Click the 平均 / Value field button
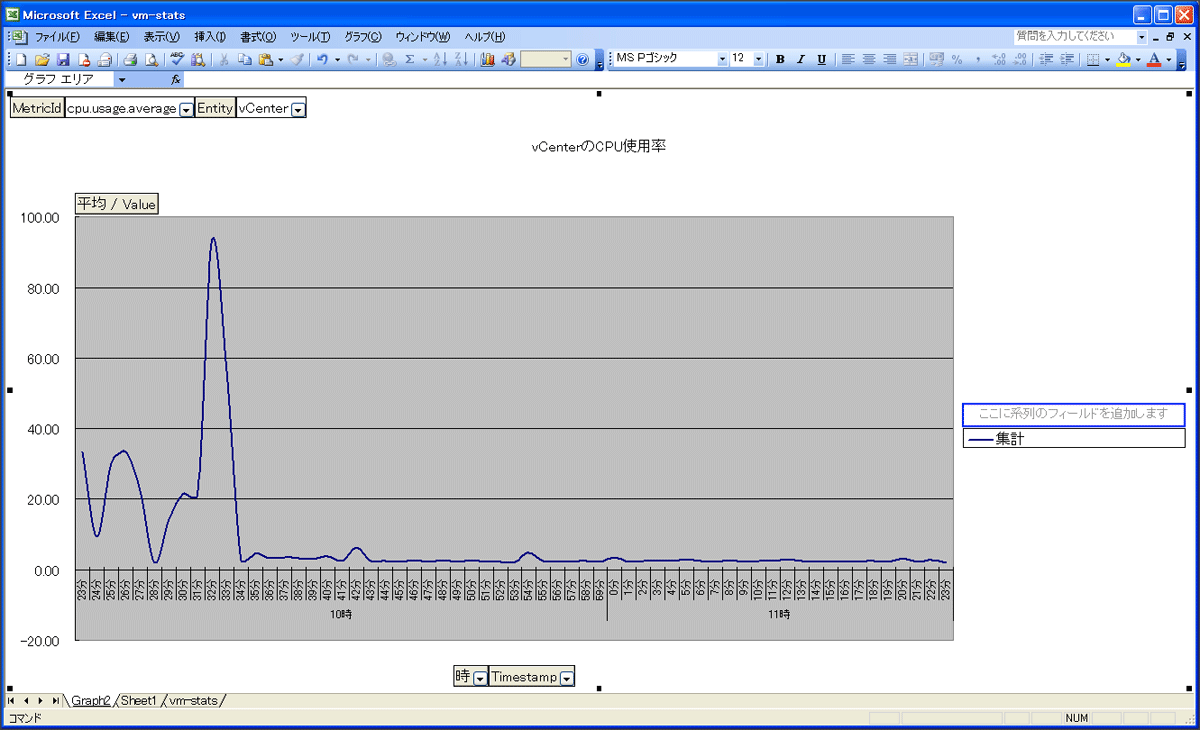Image resolution: width=1200 pixels, height=730 pixels. click(x=117, y=204)
